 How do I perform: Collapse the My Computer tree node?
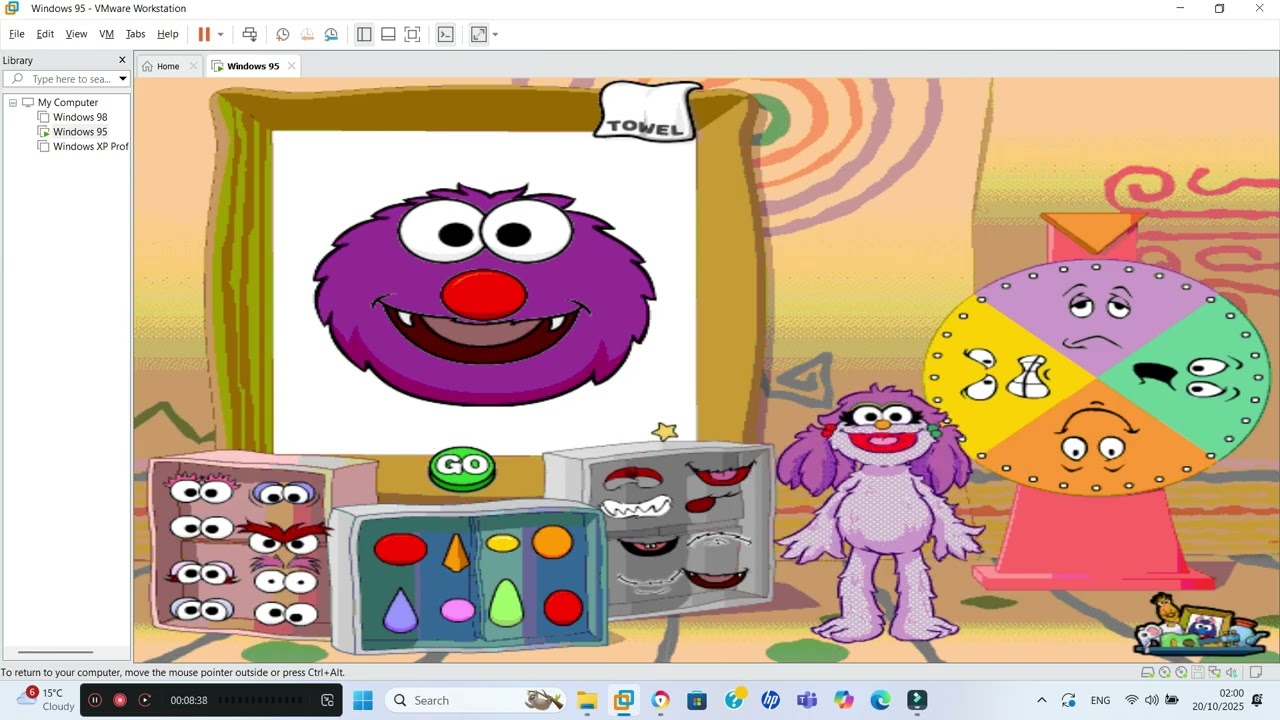[x=13, y=103]
